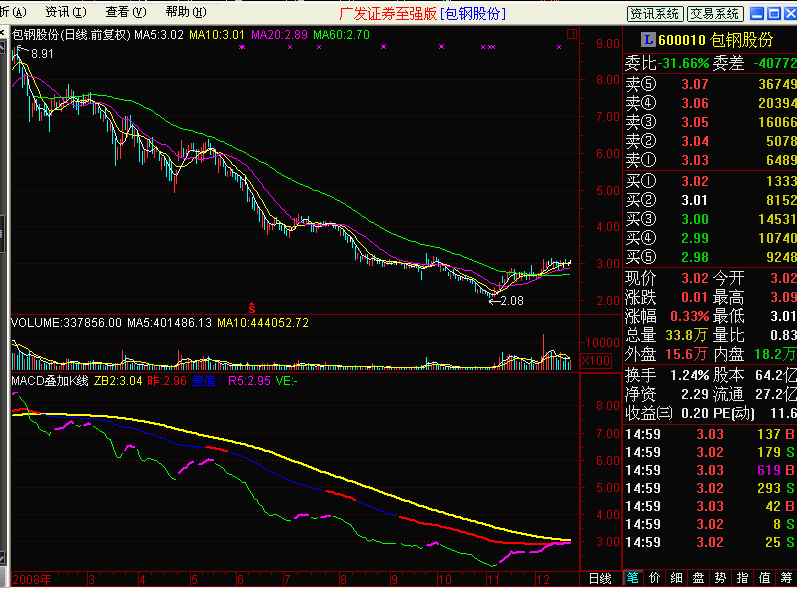Click the ZB2:3.04 indicator value
The width and height of the screenshot is (797, 589).
(x=118, y=381)
